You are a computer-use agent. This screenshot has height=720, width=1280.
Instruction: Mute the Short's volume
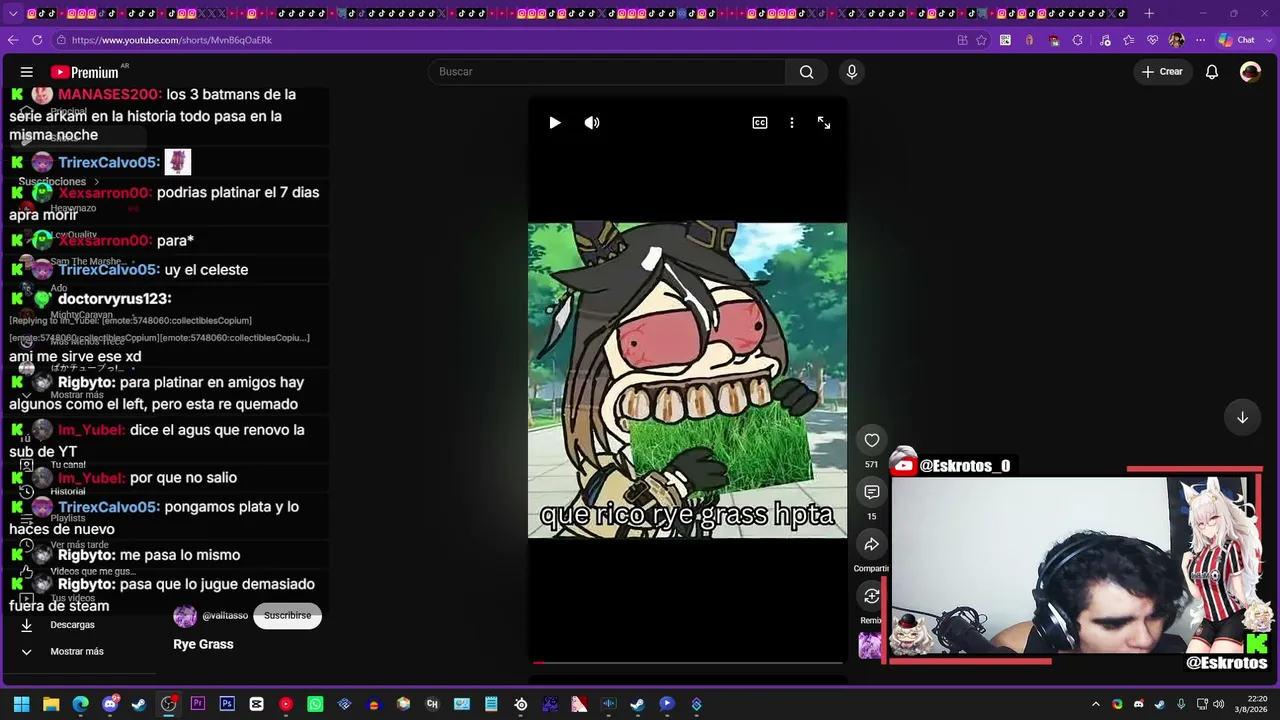click(x=592, y=122)
